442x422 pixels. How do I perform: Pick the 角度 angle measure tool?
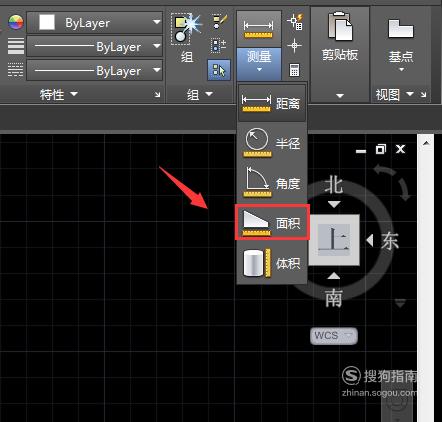pos(272,183)
